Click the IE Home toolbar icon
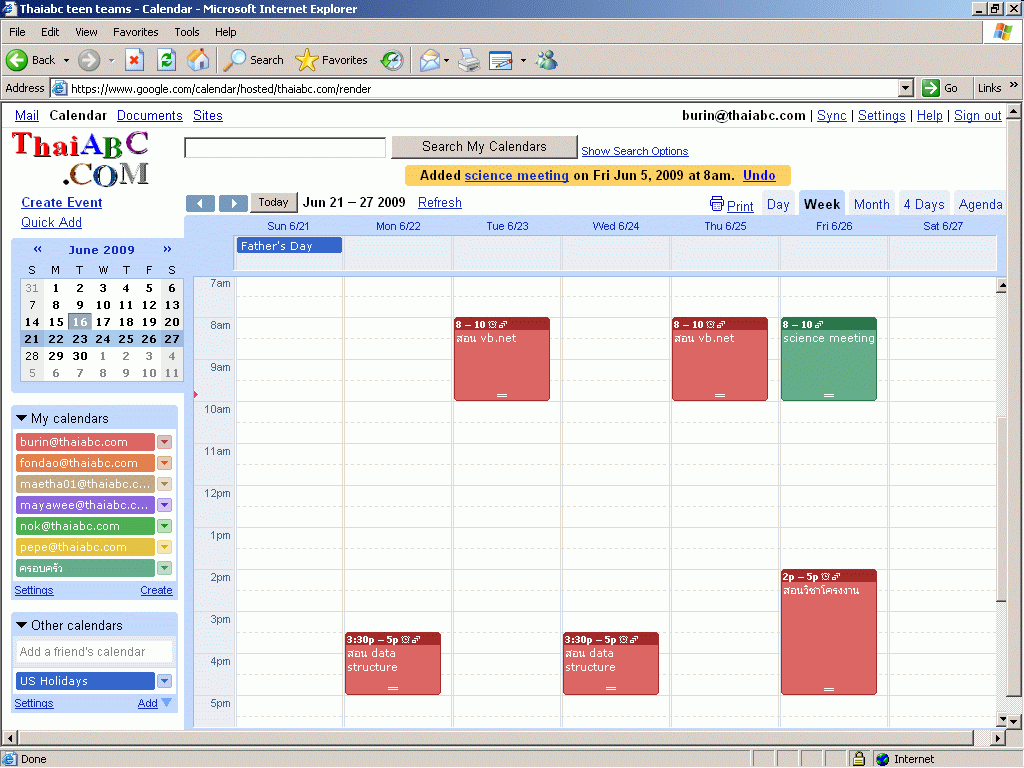The height and width of the screenshot is (768, 1024). coord(198,60)
